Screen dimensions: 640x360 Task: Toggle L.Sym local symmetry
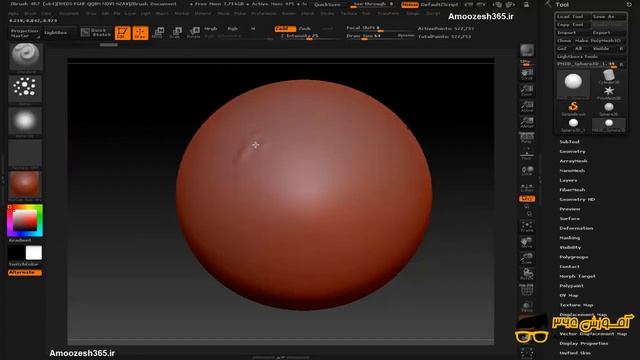(527, 187)
